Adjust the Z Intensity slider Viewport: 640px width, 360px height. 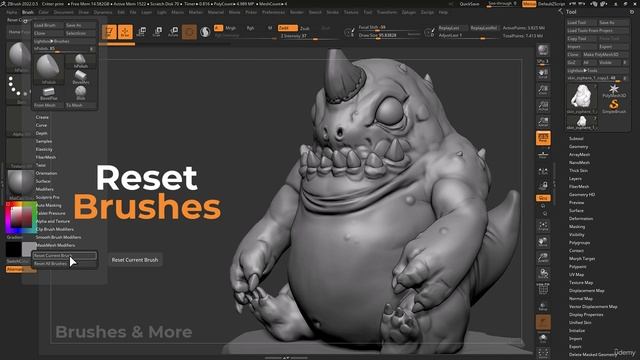309,37
